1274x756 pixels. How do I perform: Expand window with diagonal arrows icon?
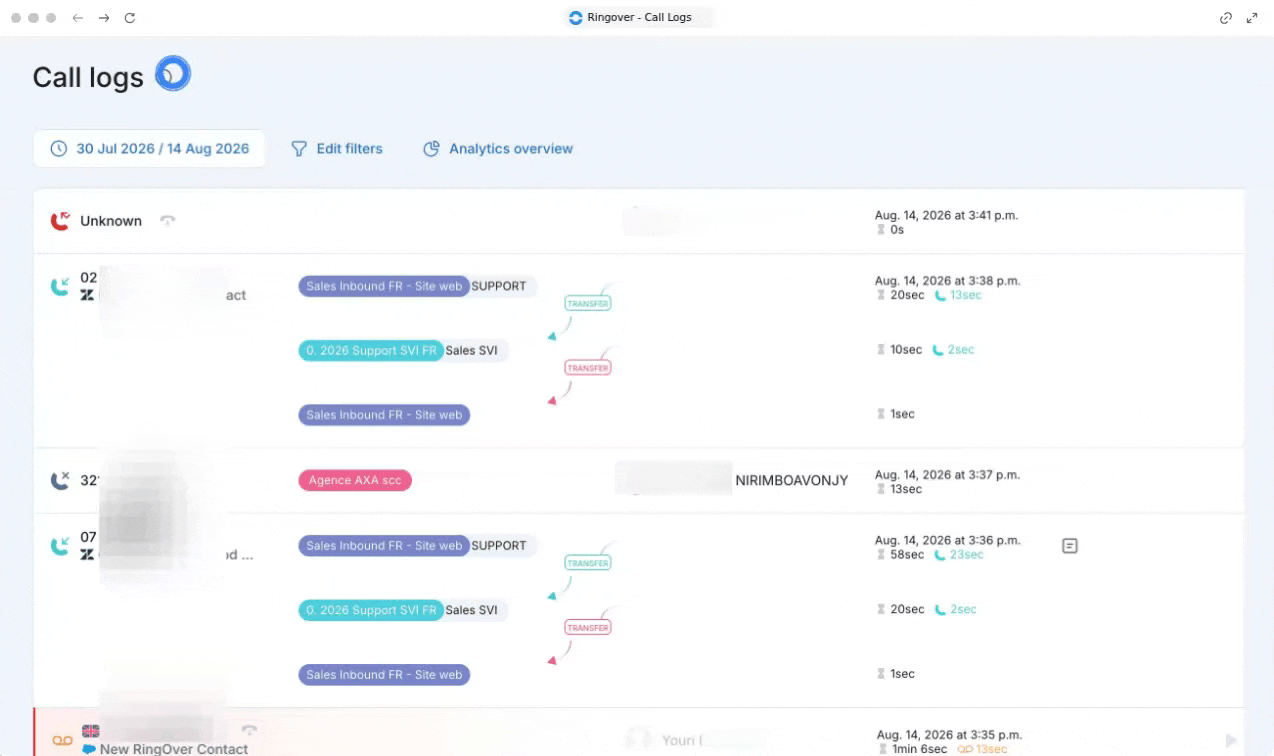pos(1252,18)
